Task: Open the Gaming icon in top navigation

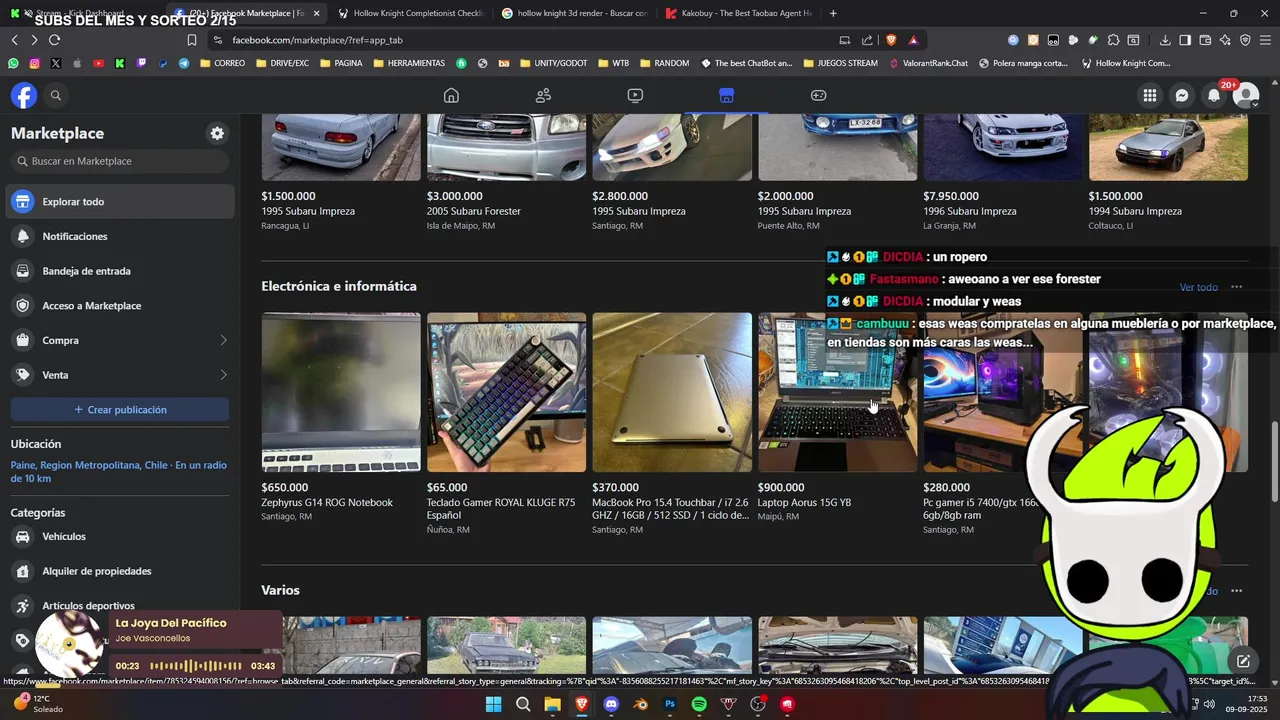Action: tap(818, 95)
